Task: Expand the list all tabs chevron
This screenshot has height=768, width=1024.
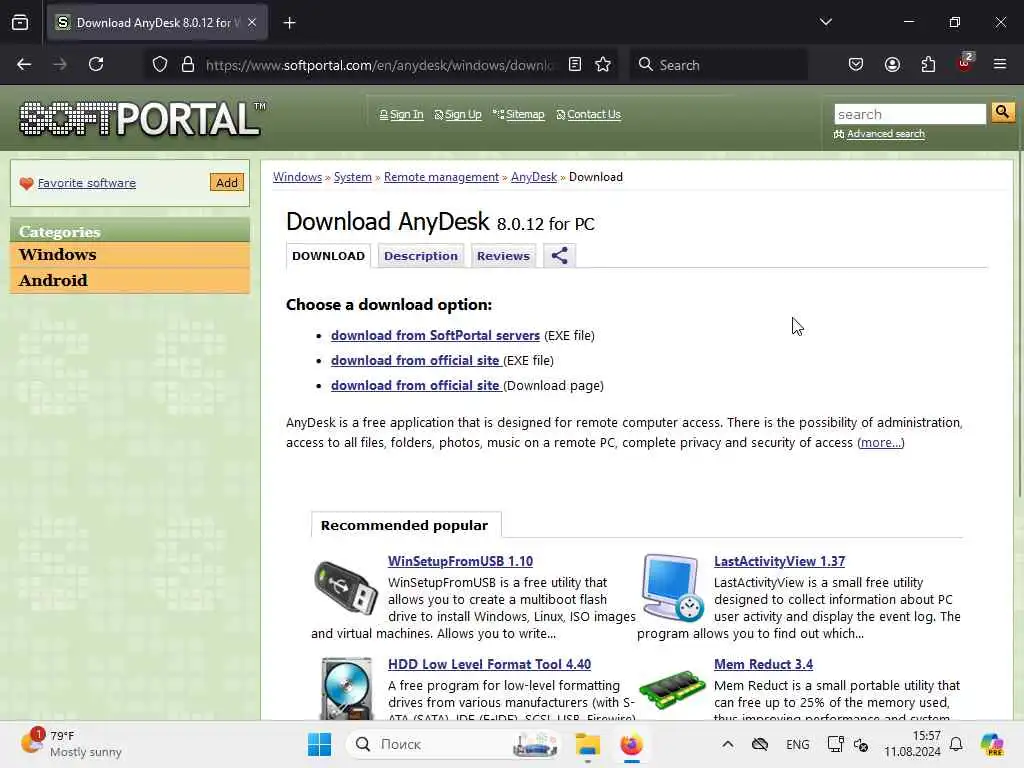Action: point(825,22)
